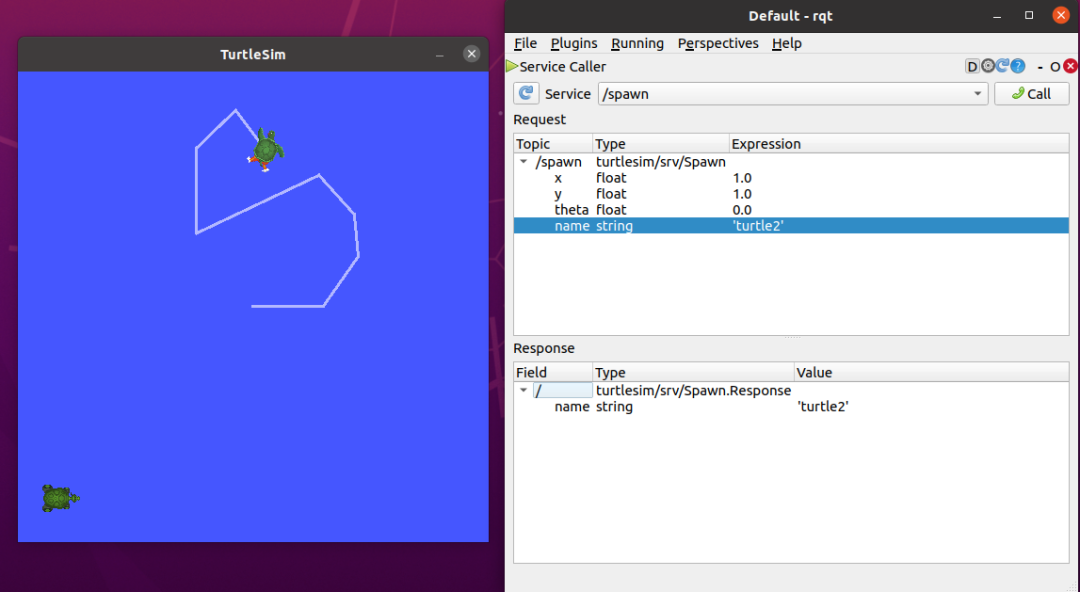Click the x expression value 1.0
This screenshot has width=1080, height=592.
742,178
